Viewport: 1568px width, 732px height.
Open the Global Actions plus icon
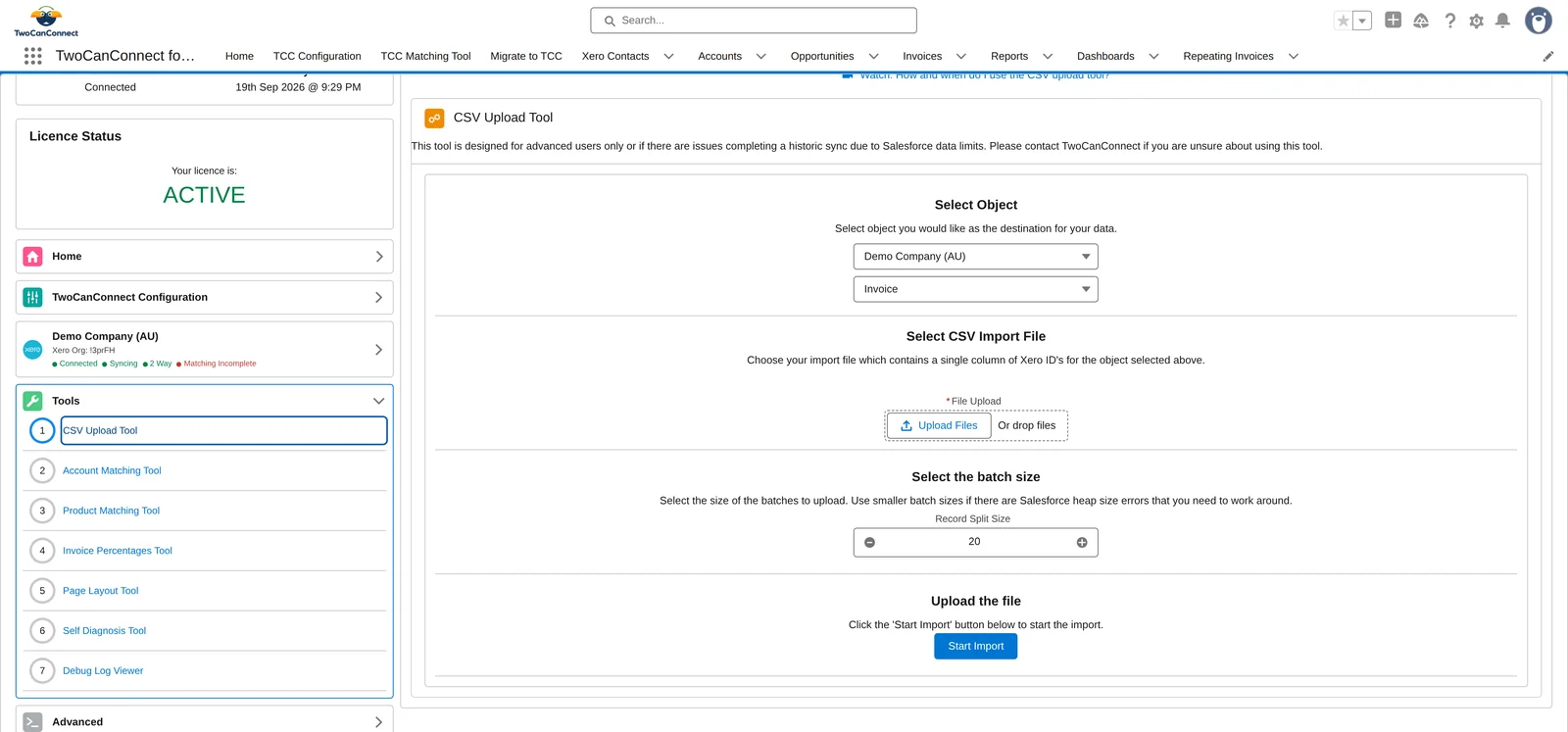tap(1393, 20)
